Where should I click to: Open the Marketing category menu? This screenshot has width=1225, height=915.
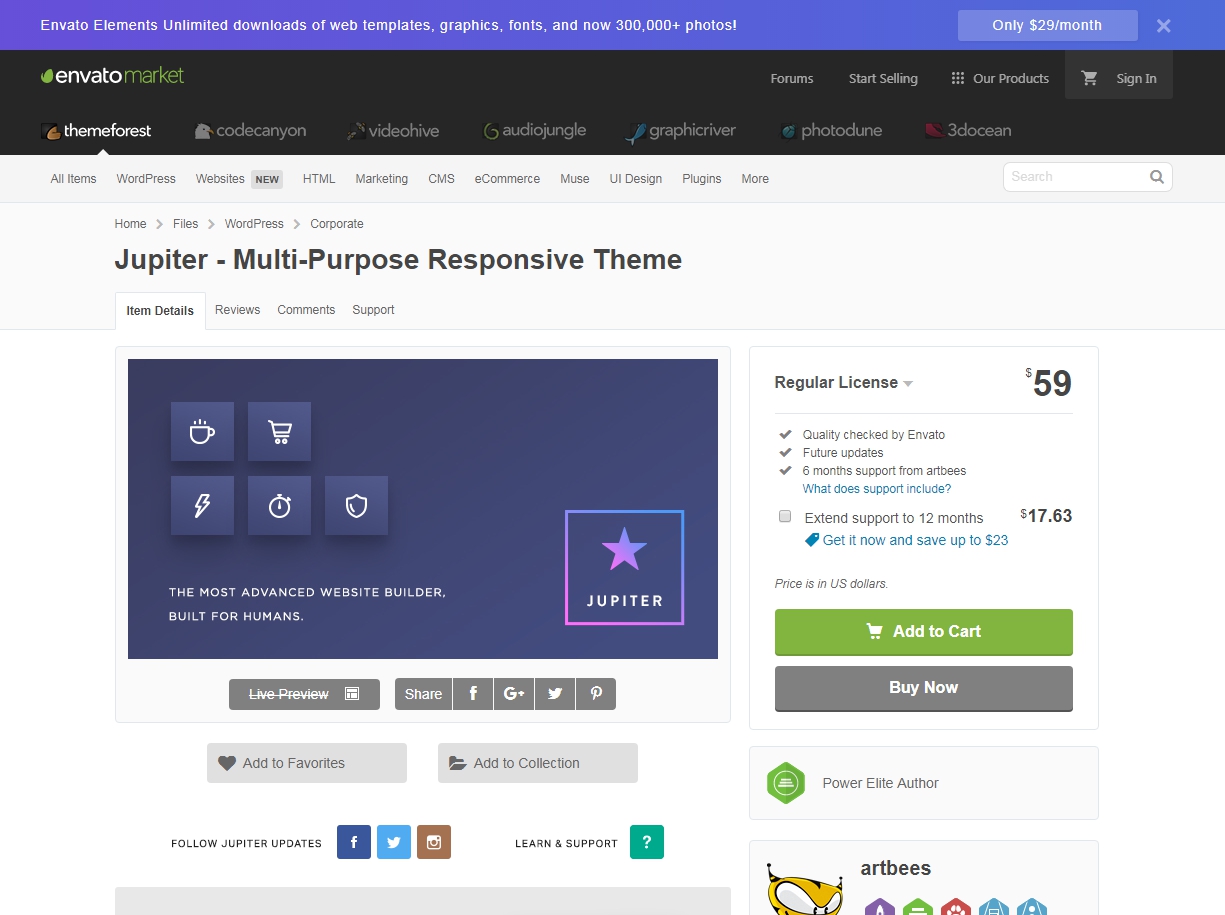coord(382,179)
